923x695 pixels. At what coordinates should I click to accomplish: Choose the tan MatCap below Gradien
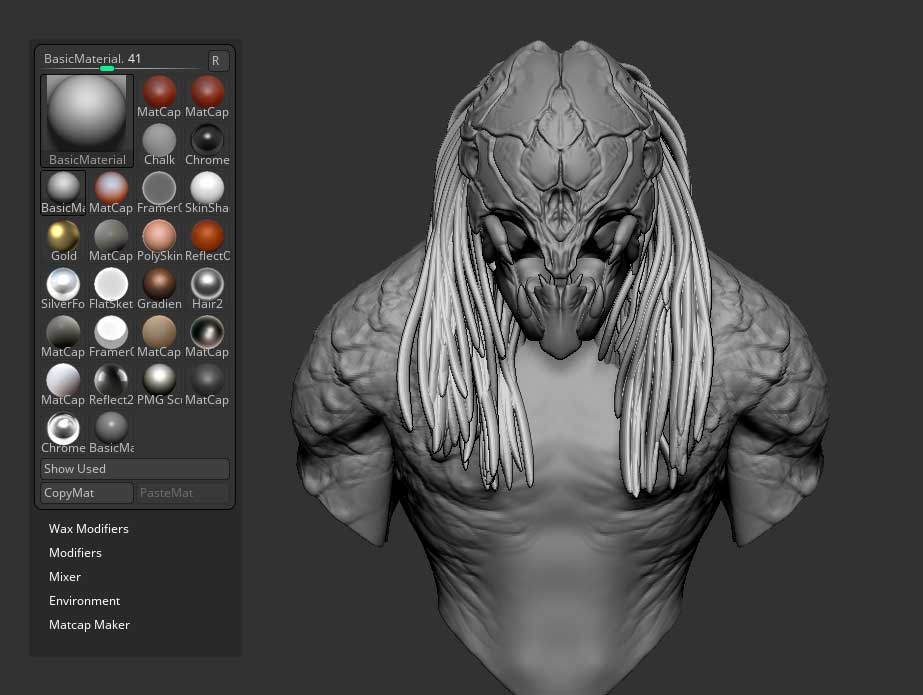[x=159, y=337]
